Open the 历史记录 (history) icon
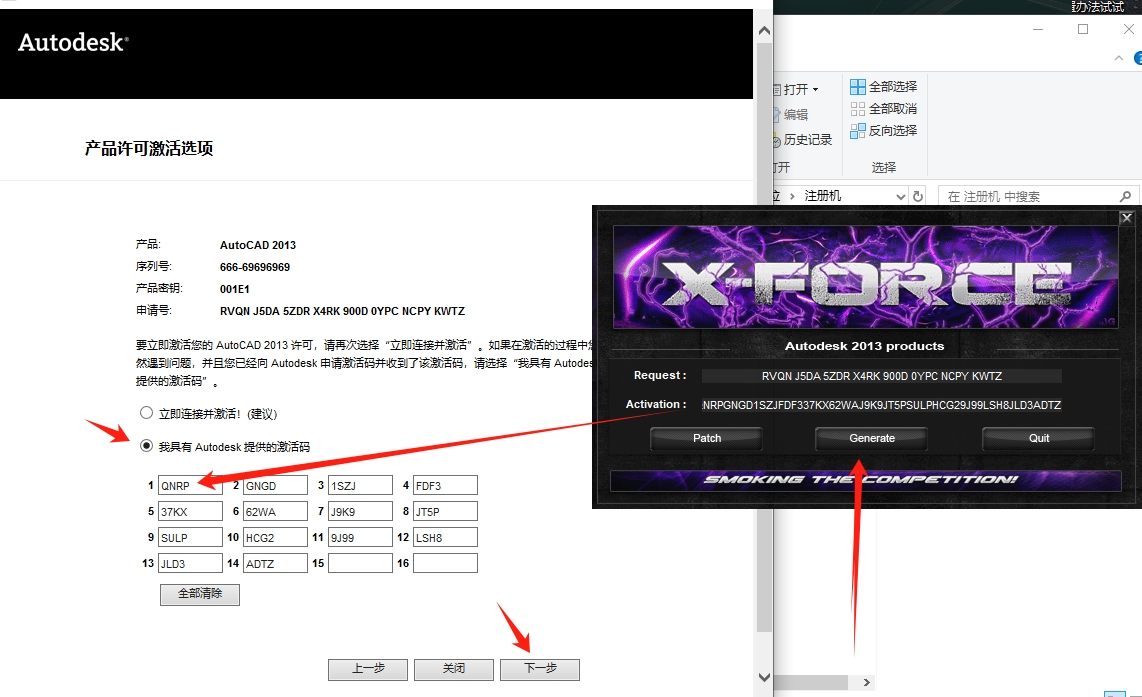The image size is (1142, 697). pos(776,140)
